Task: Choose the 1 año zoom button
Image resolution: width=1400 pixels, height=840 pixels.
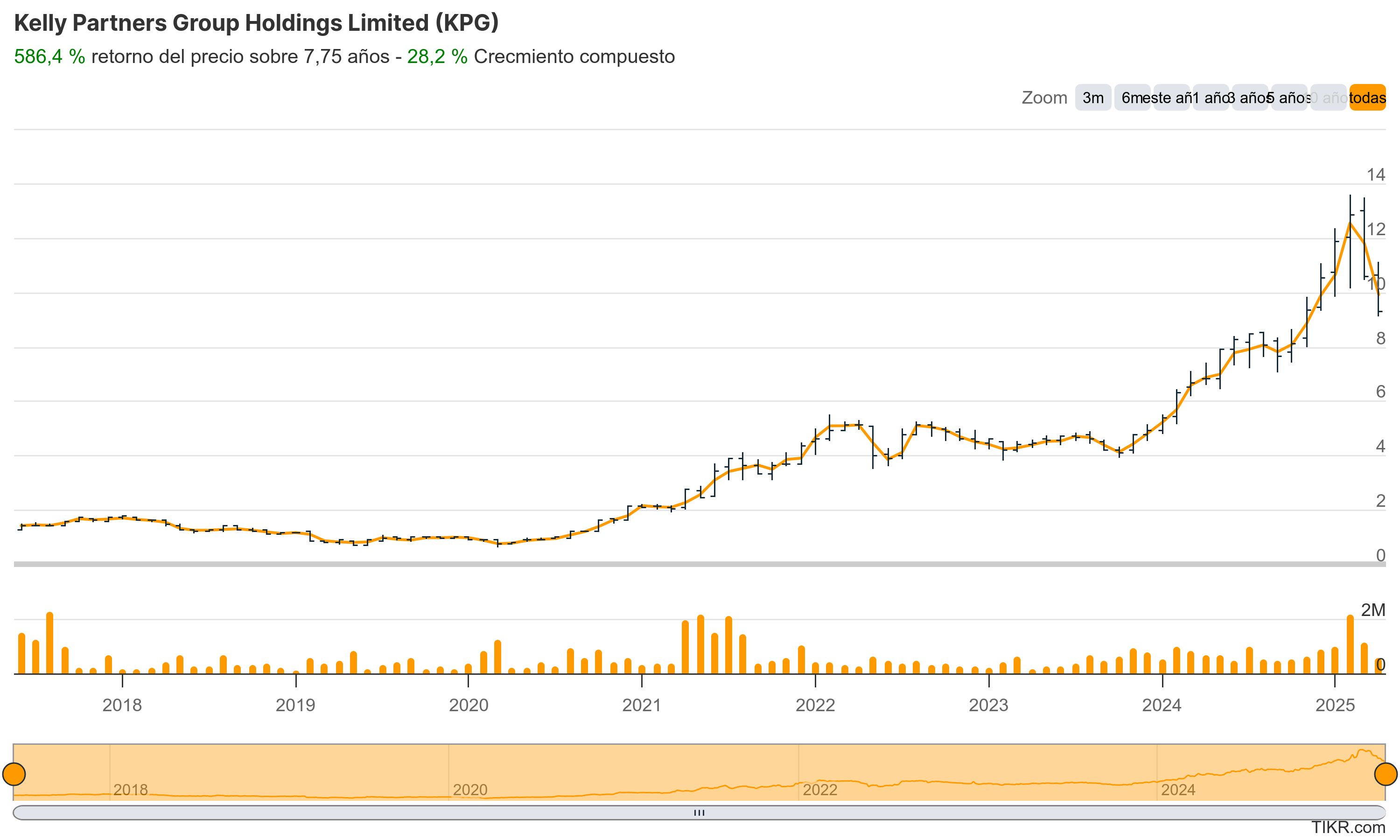Action: [1211, 98]
